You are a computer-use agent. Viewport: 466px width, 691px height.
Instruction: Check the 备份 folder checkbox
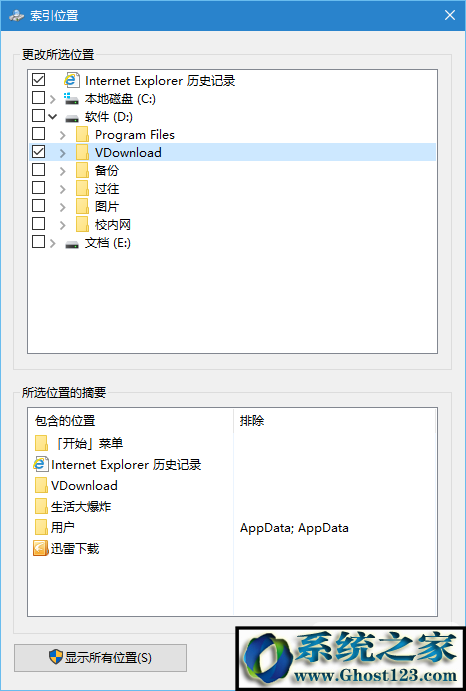[x=38, y=169]
